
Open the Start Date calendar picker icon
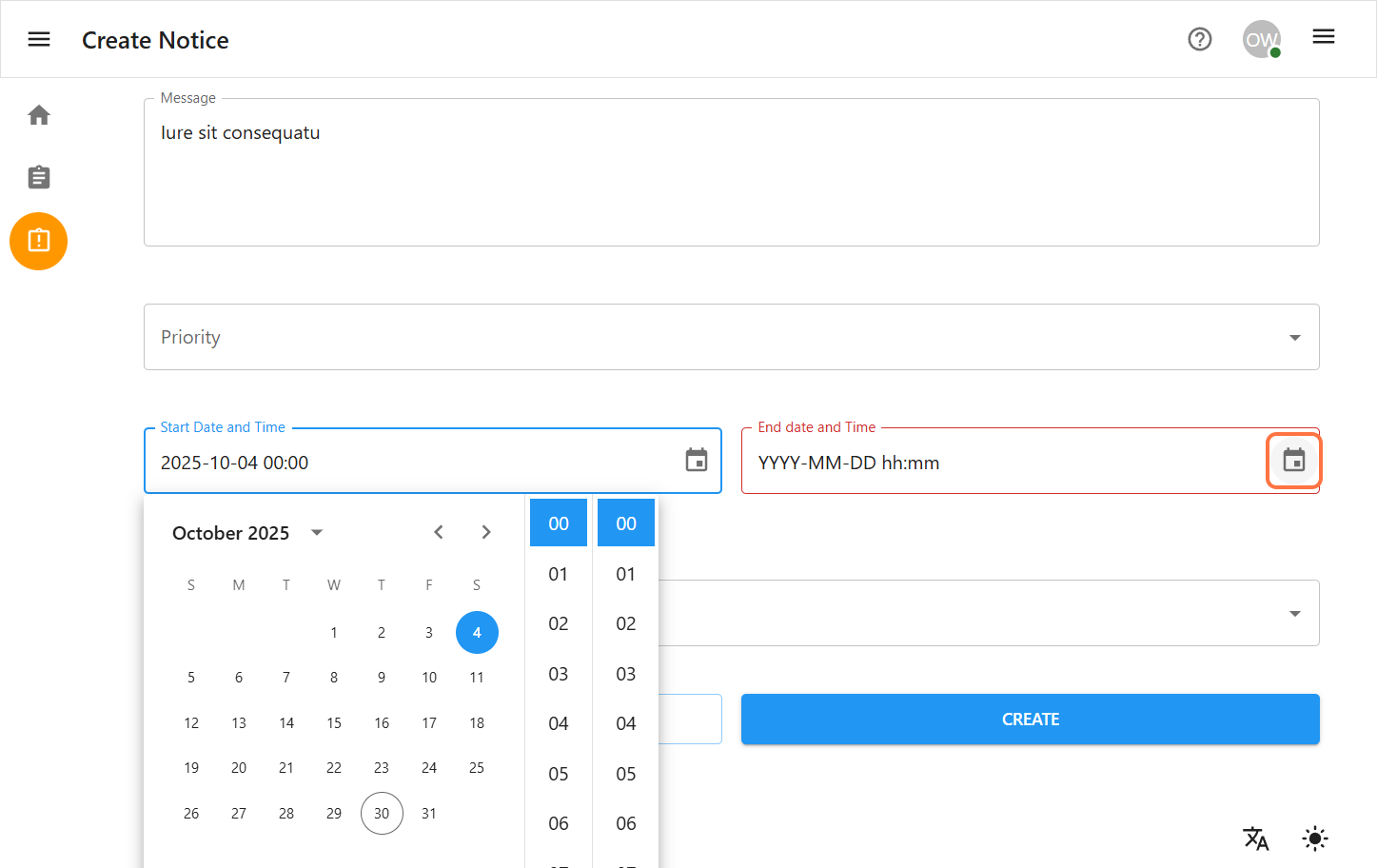[x=696, y=461]
